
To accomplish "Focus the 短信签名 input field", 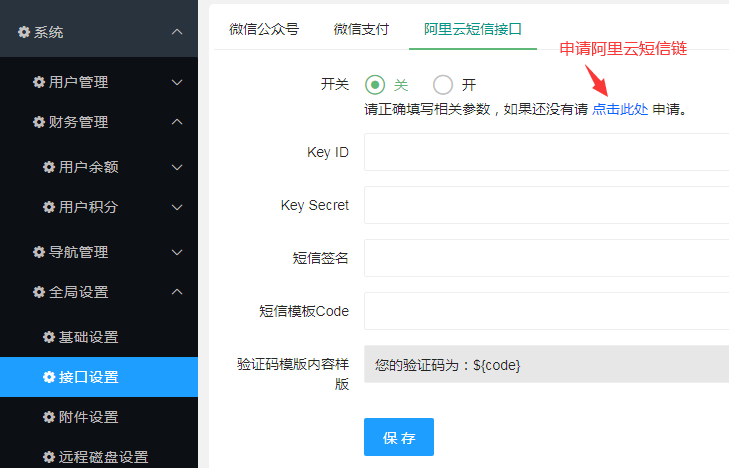I will tap(546, 258).
